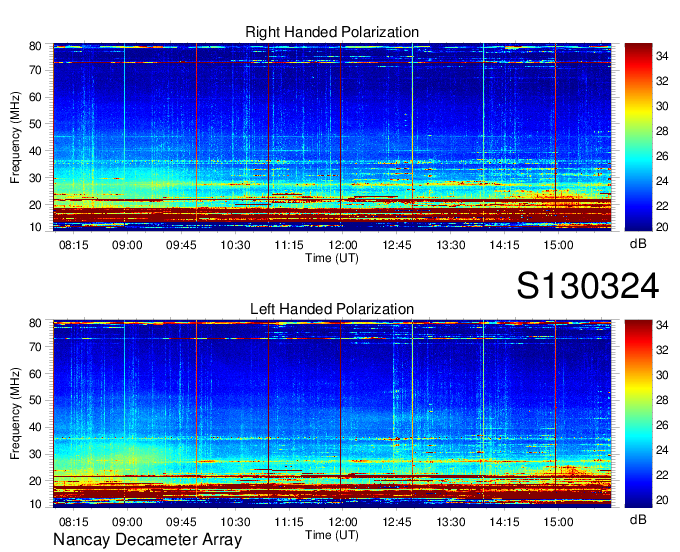Click the 28 dB label on the top colorbar

662,131
